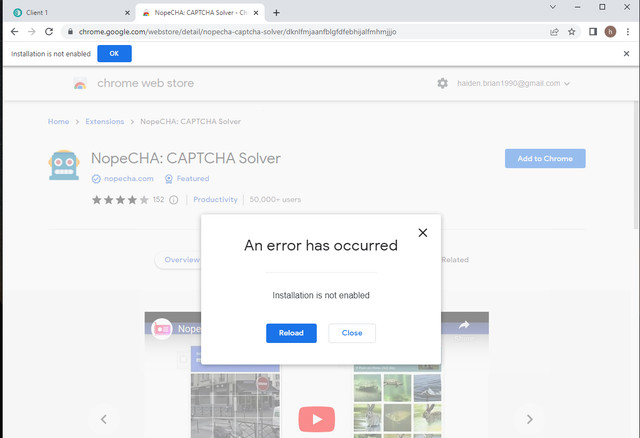Click Close in the error dialog
Viewport: 640px width, 438px height.
point(352,333)
